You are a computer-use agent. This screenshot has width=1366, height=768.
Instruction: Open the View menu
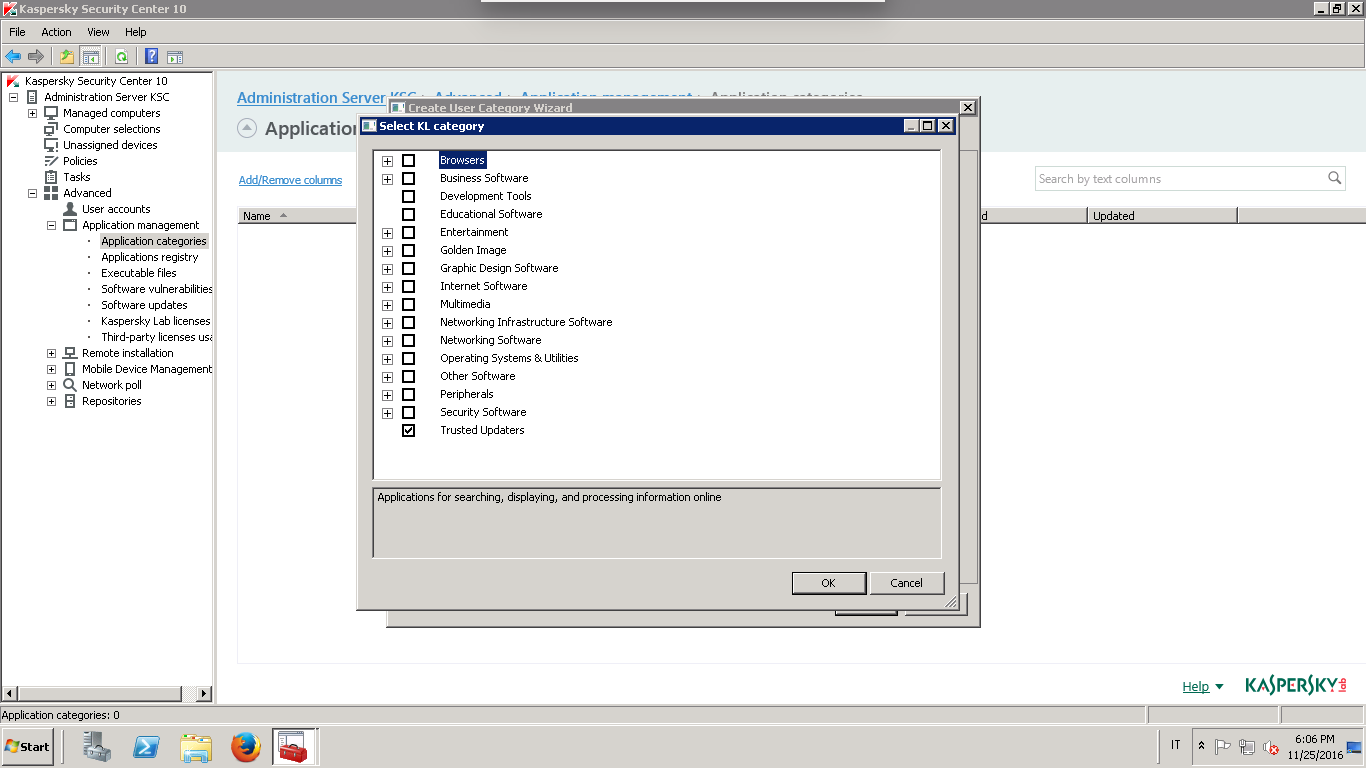point(98,32)
